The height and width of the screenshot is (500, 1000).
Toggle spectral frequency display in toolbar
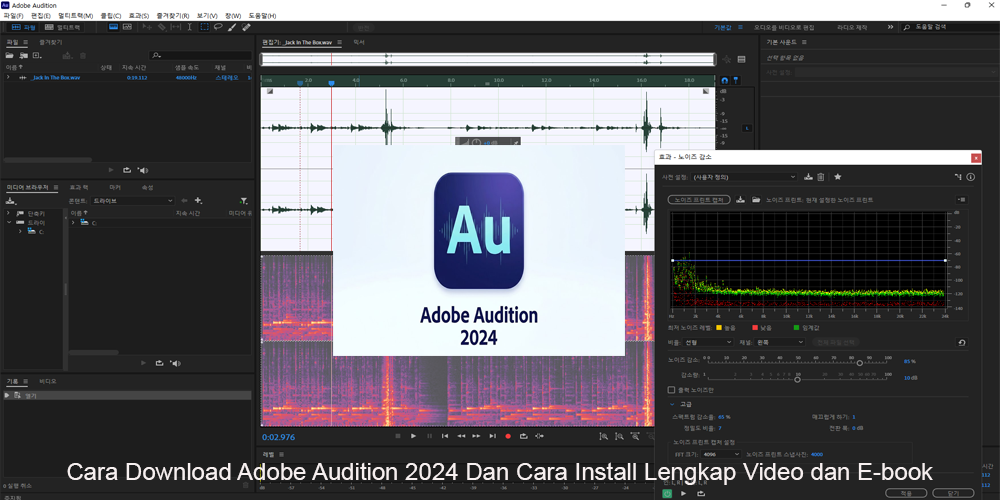pyautogui.click(x=114, y=27)
